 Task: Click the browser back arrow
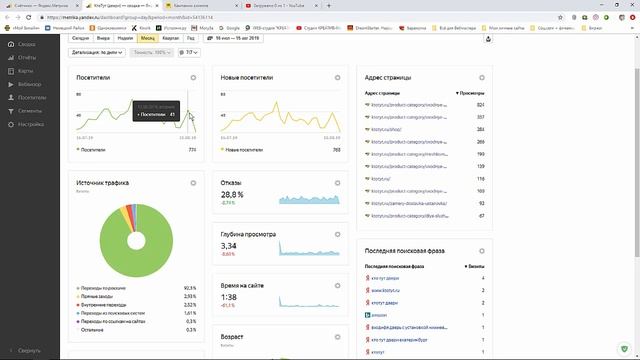(7, 18)
